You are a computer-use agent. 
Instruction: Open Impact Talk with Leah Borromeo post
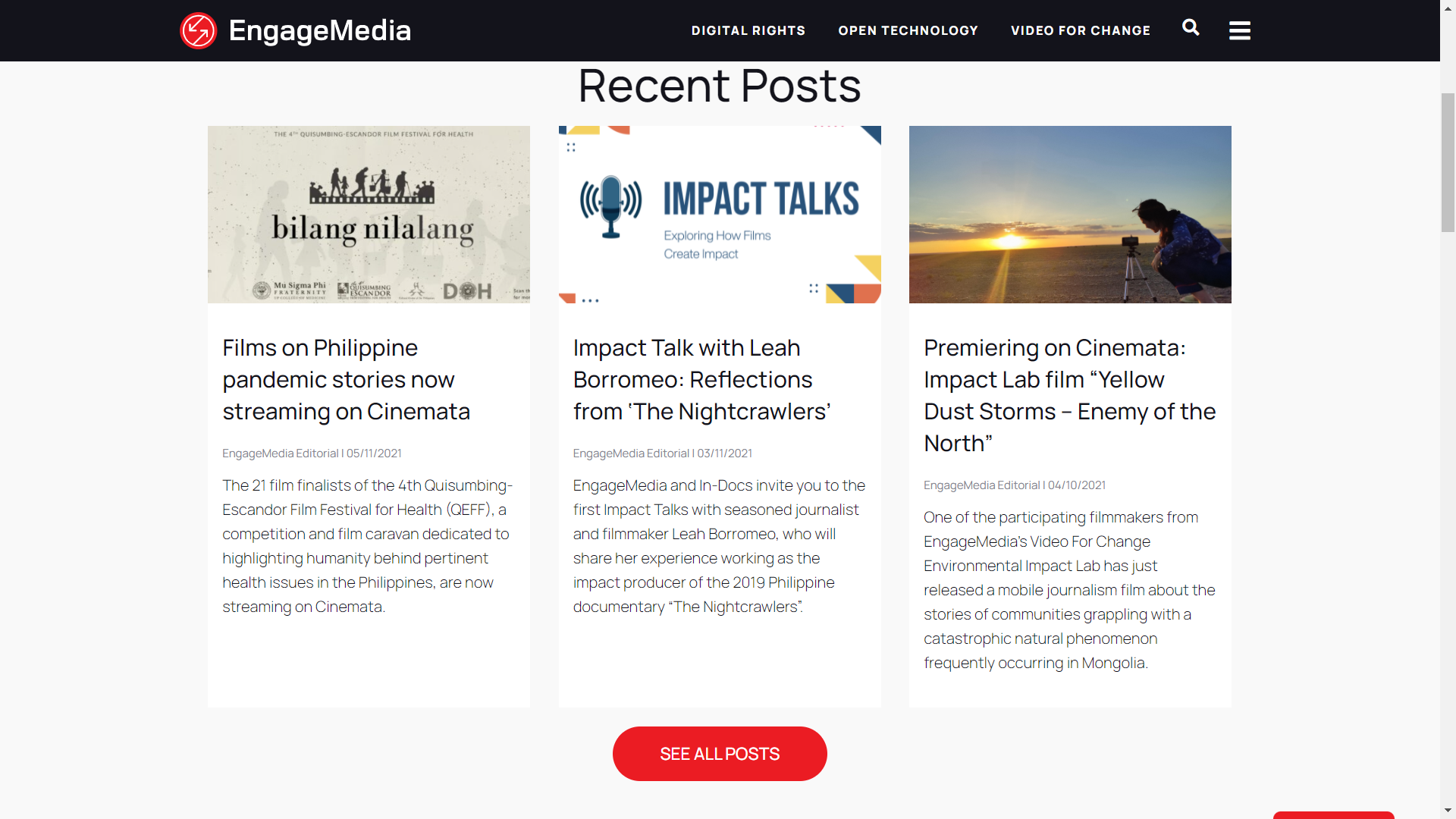click(x=702, y=379)
